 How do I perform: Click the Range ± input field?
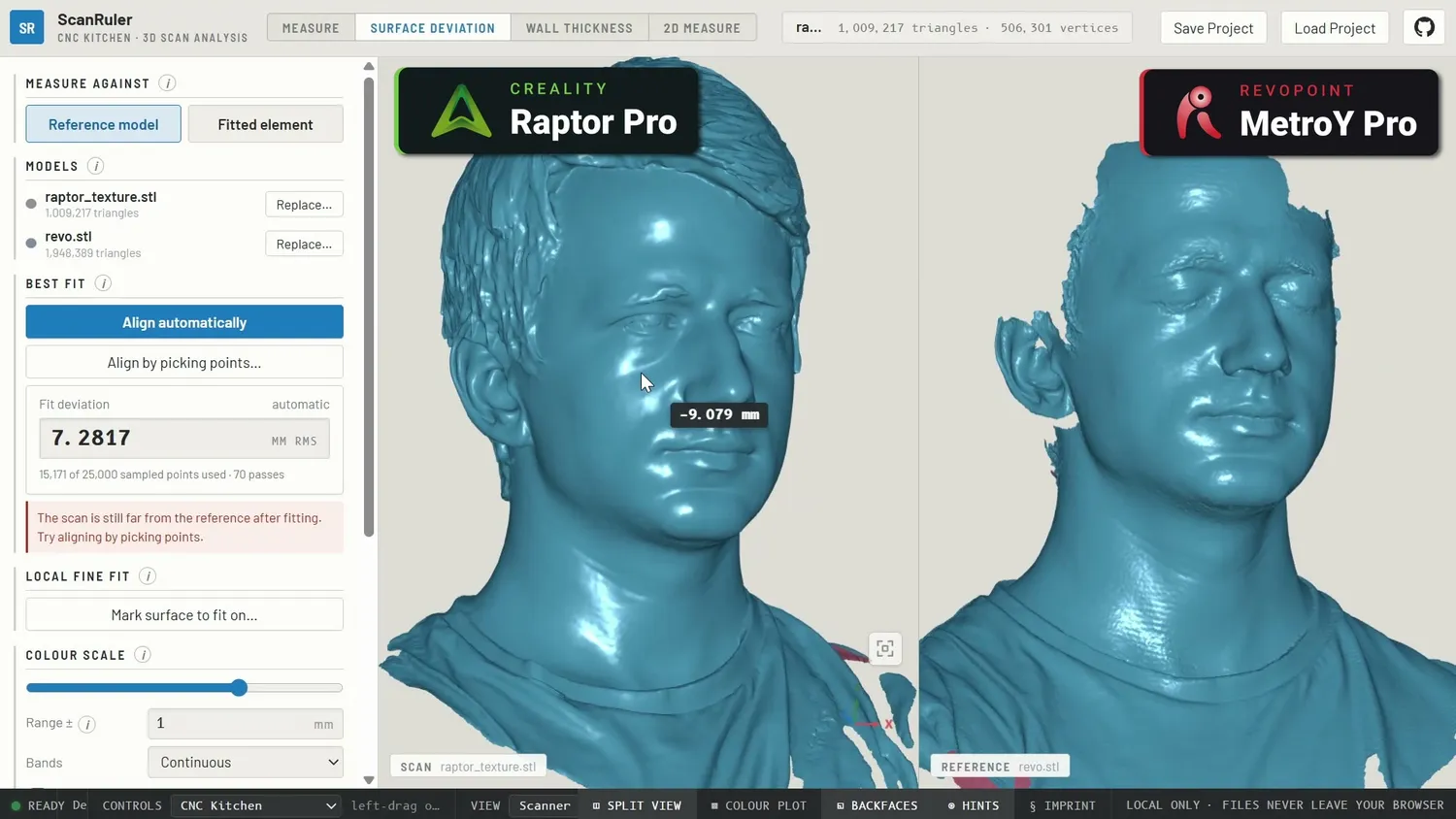pos(246,724)
